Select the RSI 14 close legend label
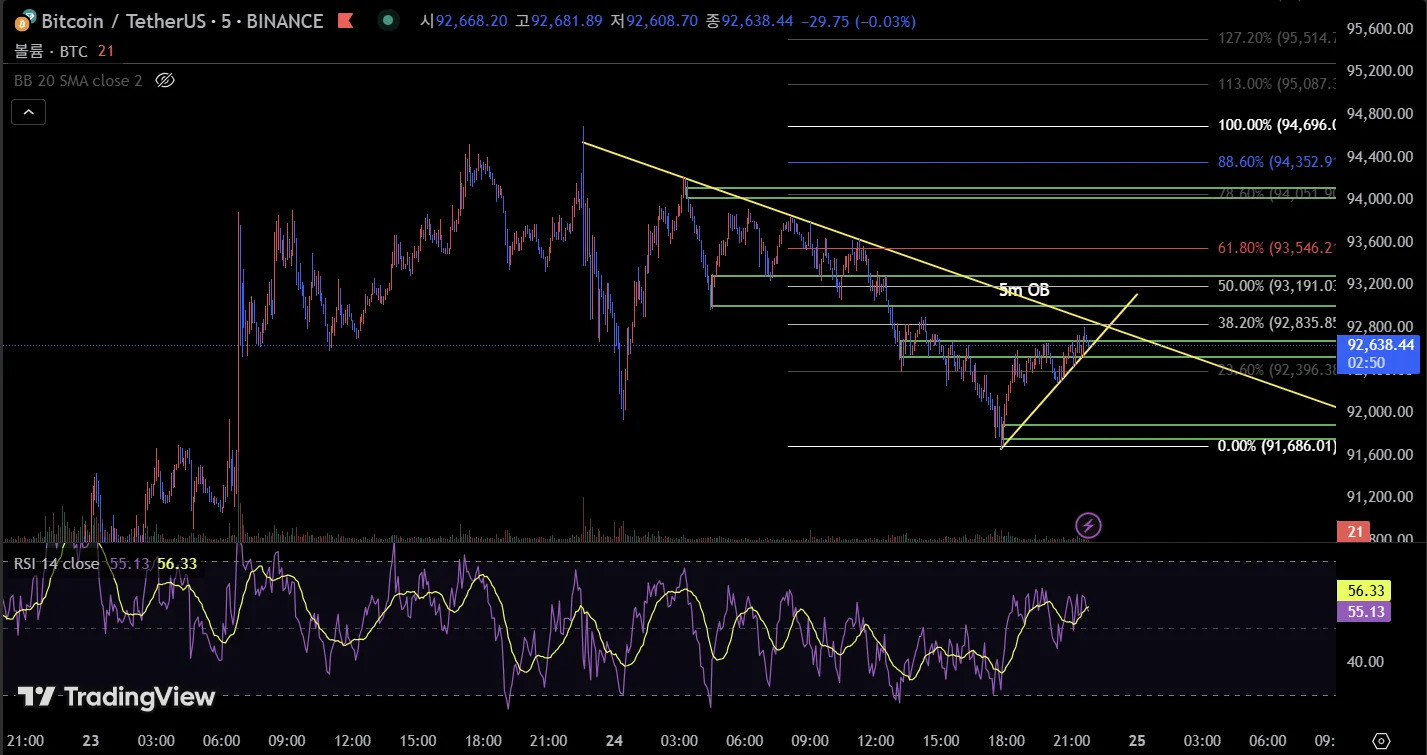The image size is (1427, 755). pyautogui.click(x=56, y=563)
